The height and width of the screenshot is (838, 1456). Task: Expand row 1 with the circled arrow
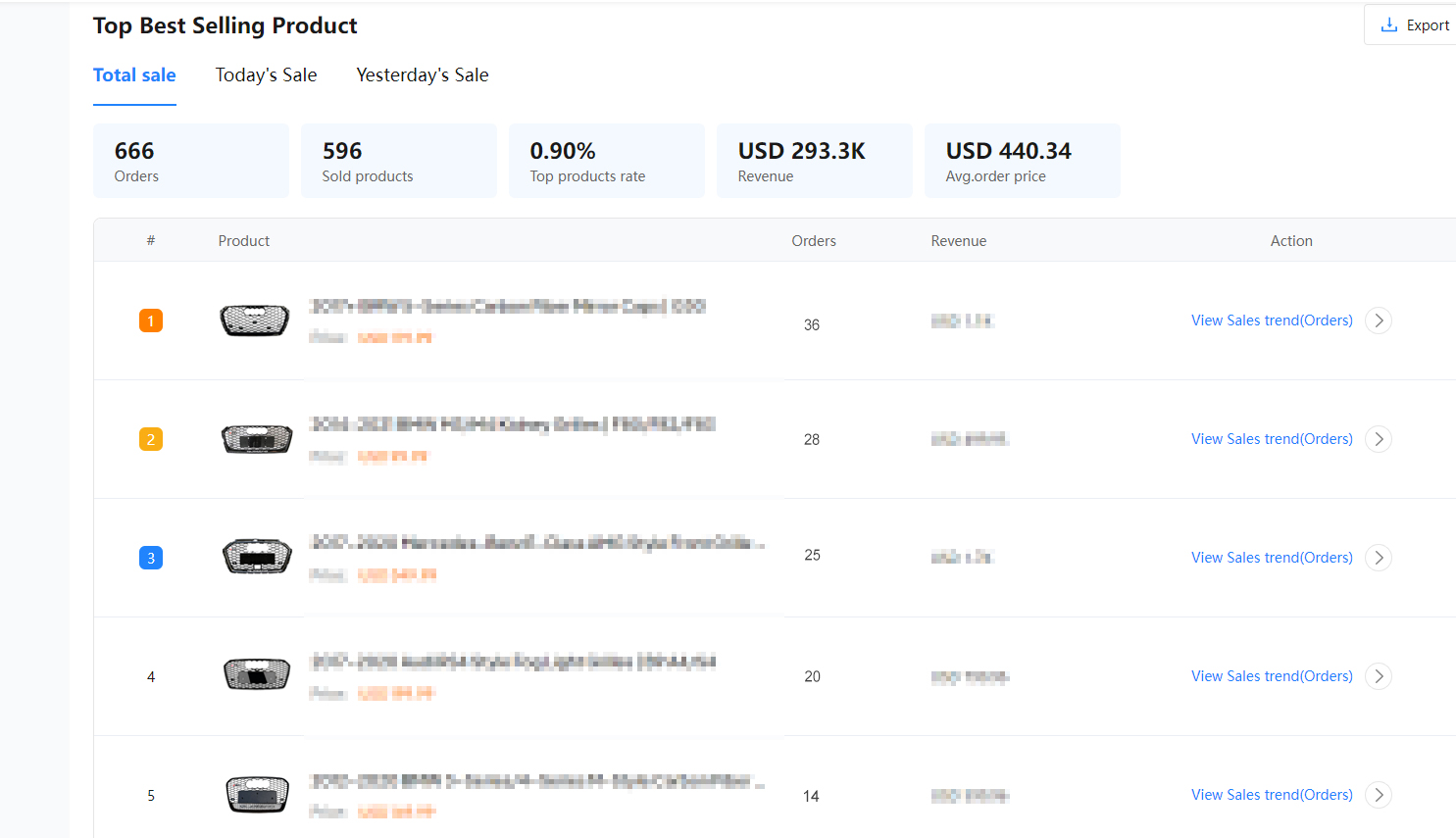[x=1379, y=320]
